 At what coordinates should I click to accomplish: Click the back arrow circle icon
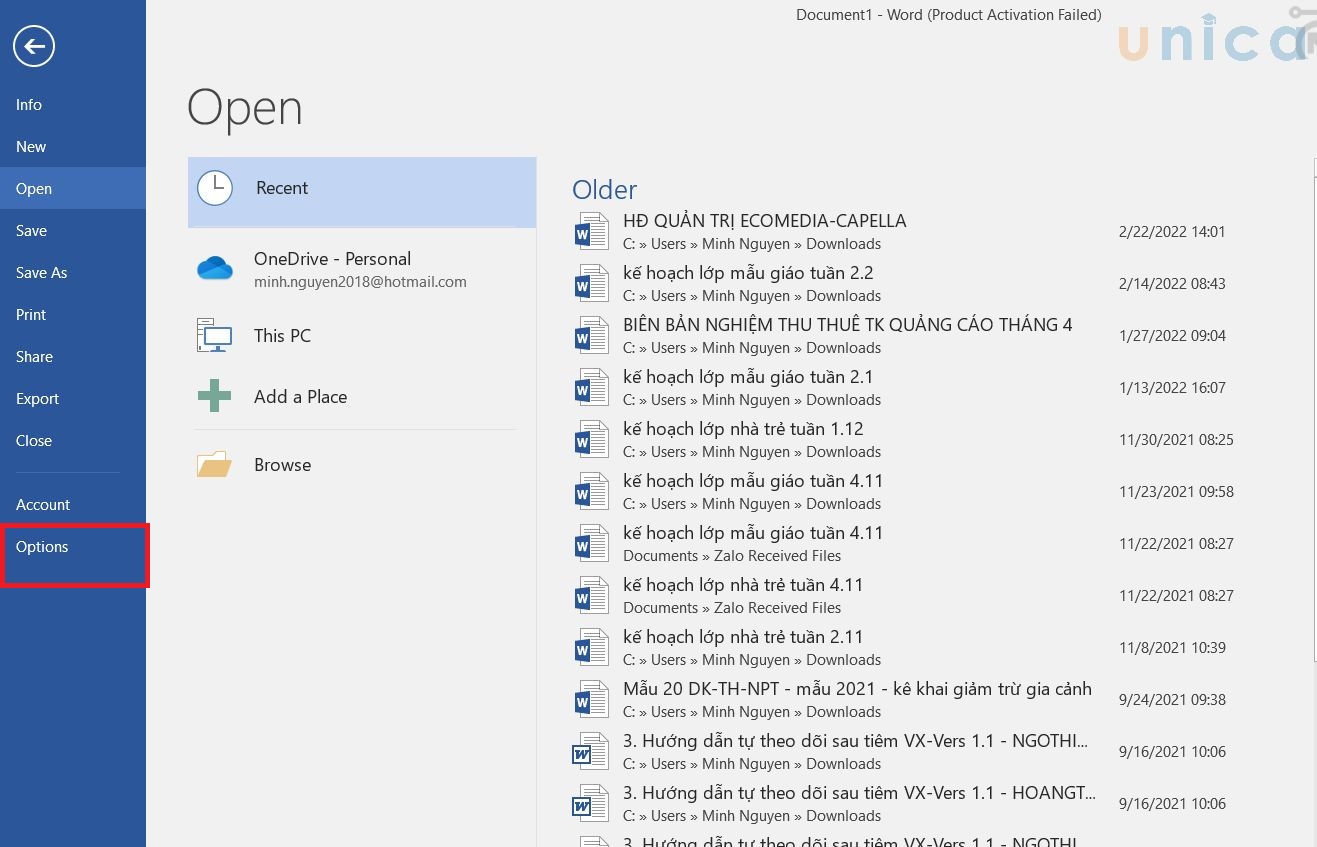[34, 46]
